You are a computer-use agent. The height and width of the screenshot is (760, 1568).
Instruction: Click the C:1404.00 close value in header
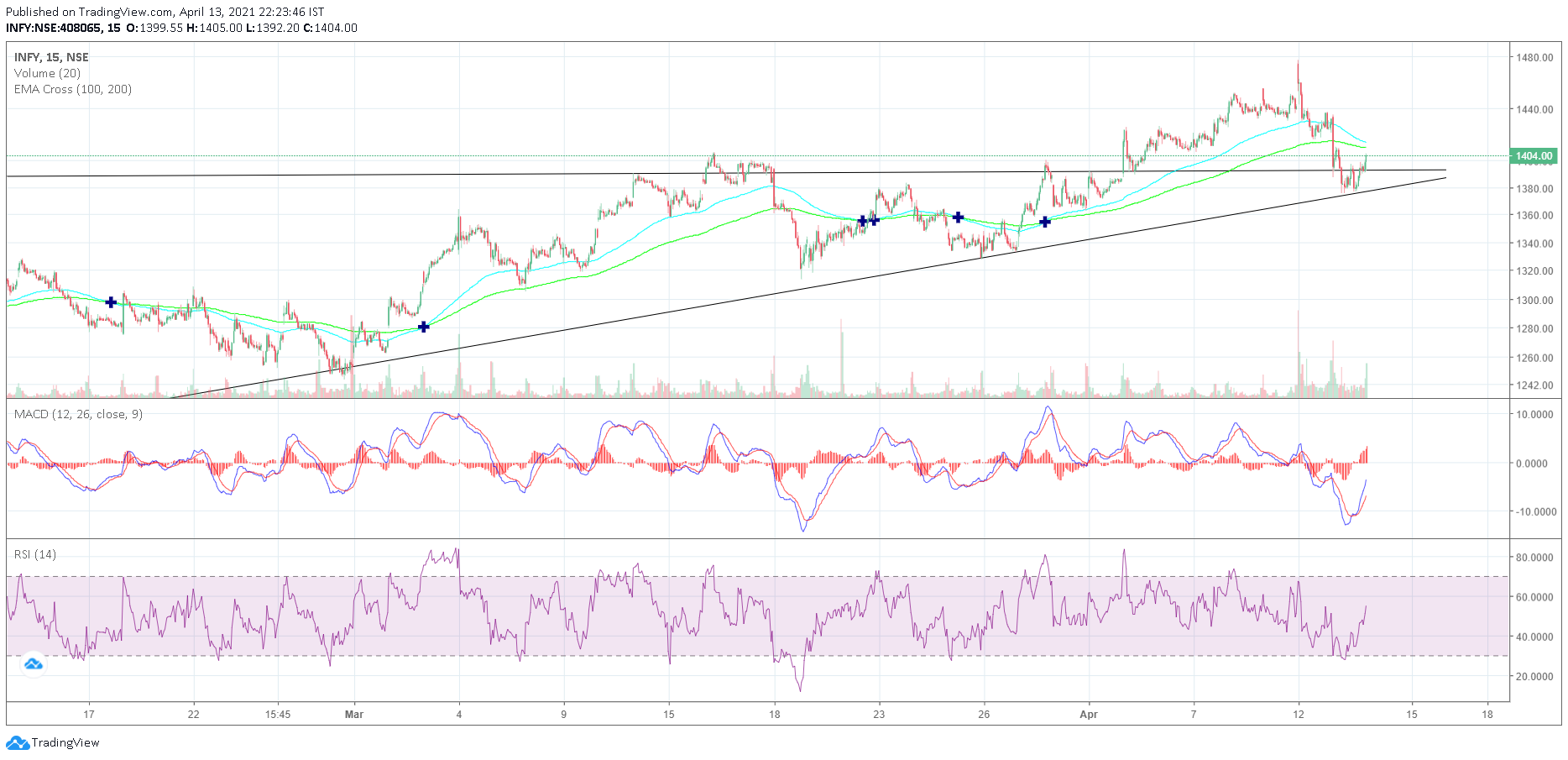(330, 28)
